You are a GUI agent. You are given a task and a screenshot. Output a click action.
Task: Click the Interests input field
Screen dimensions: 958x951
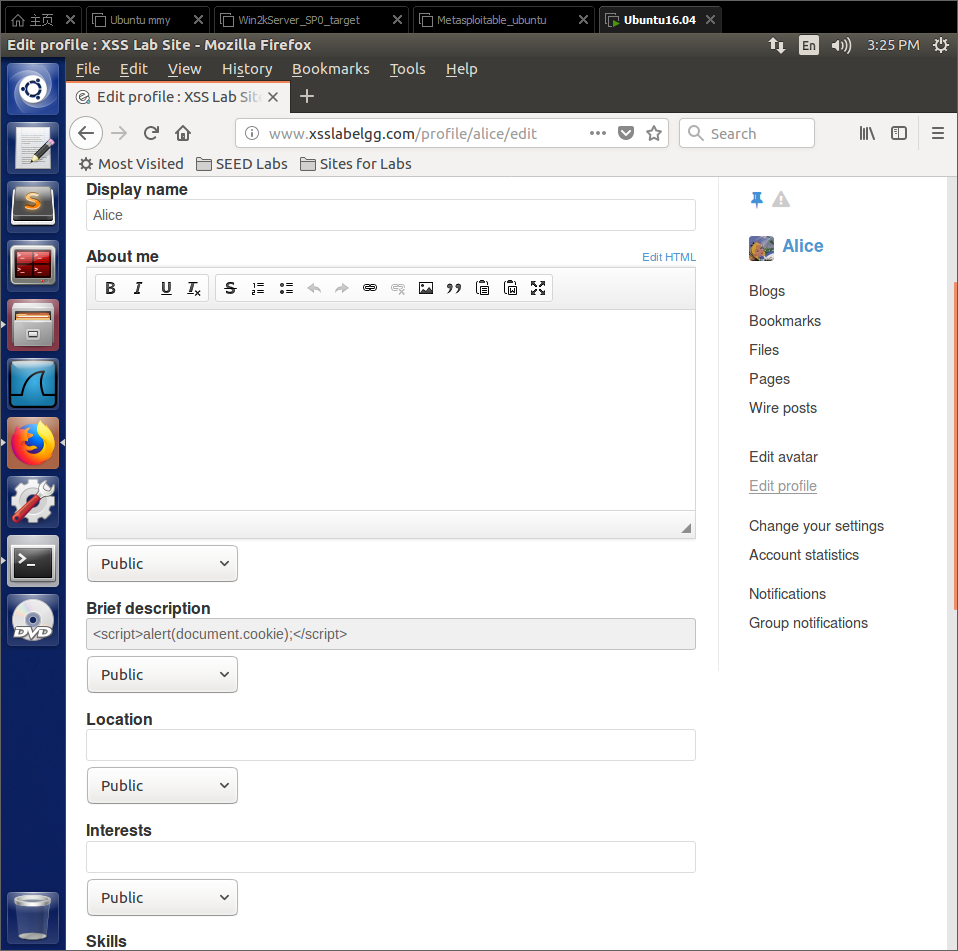pyautogui.click(x=391, y=857)
